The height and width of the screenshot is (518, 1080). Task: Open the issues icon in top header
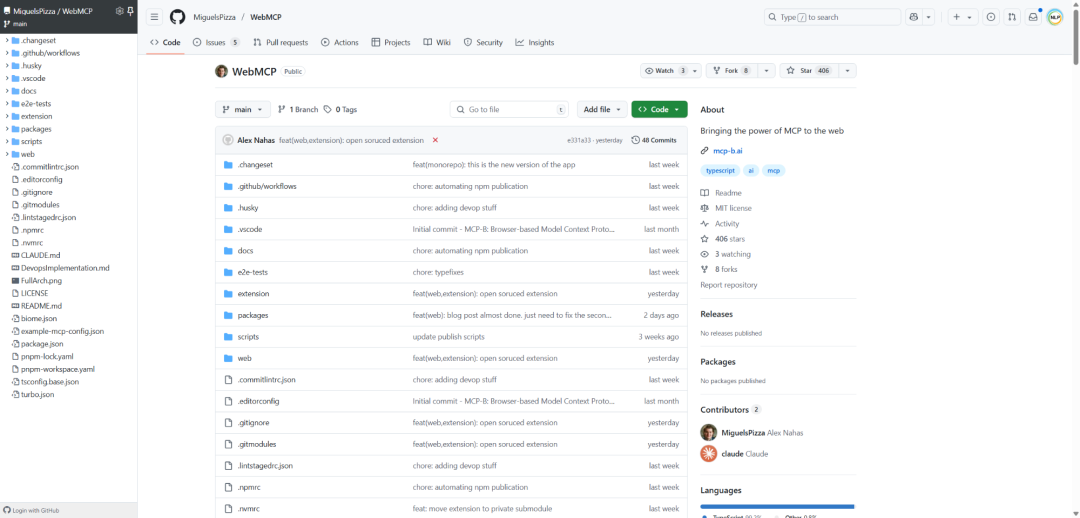coord(990,17)
